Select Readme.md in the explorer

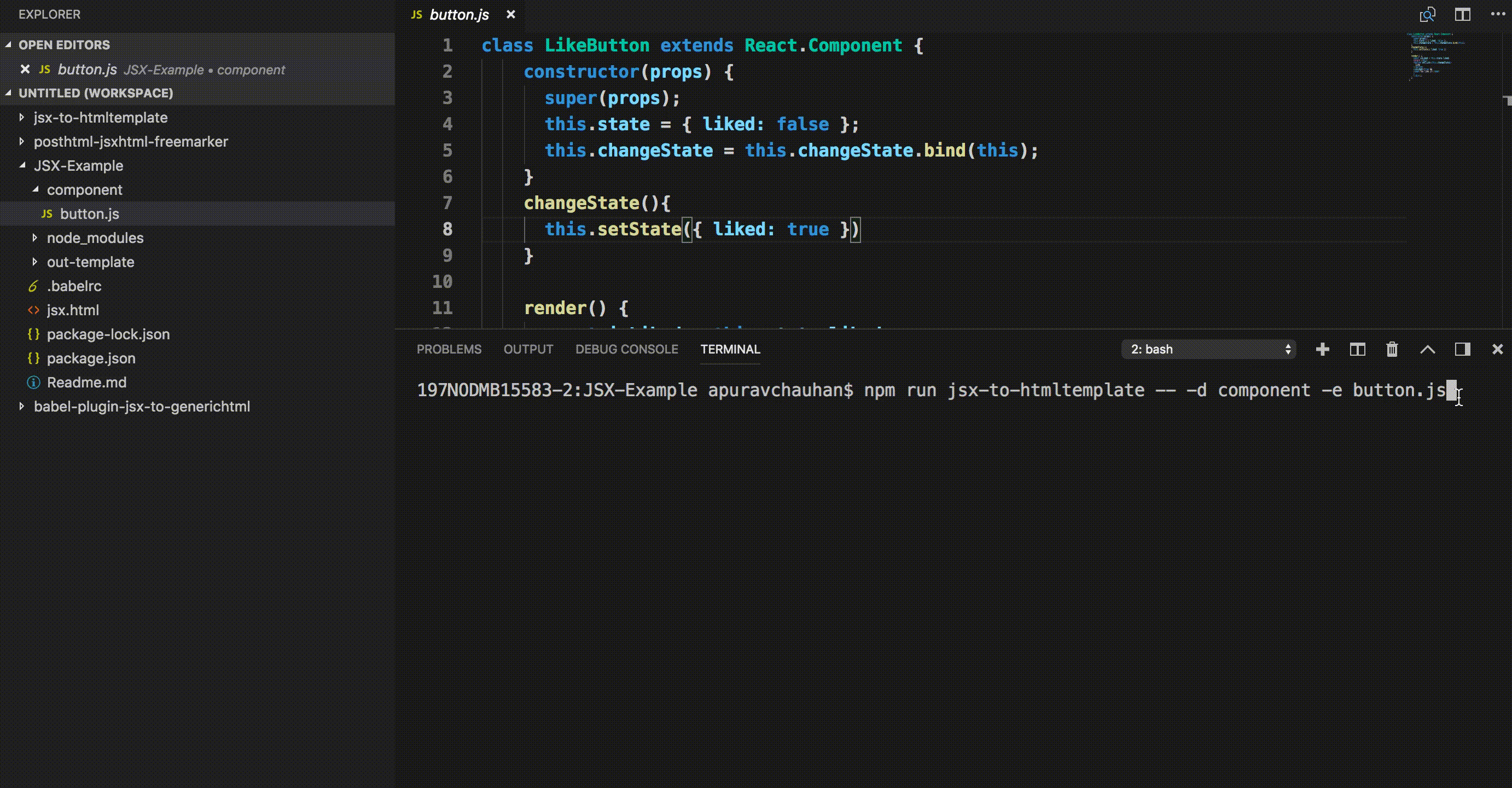[x=87, y=383]
